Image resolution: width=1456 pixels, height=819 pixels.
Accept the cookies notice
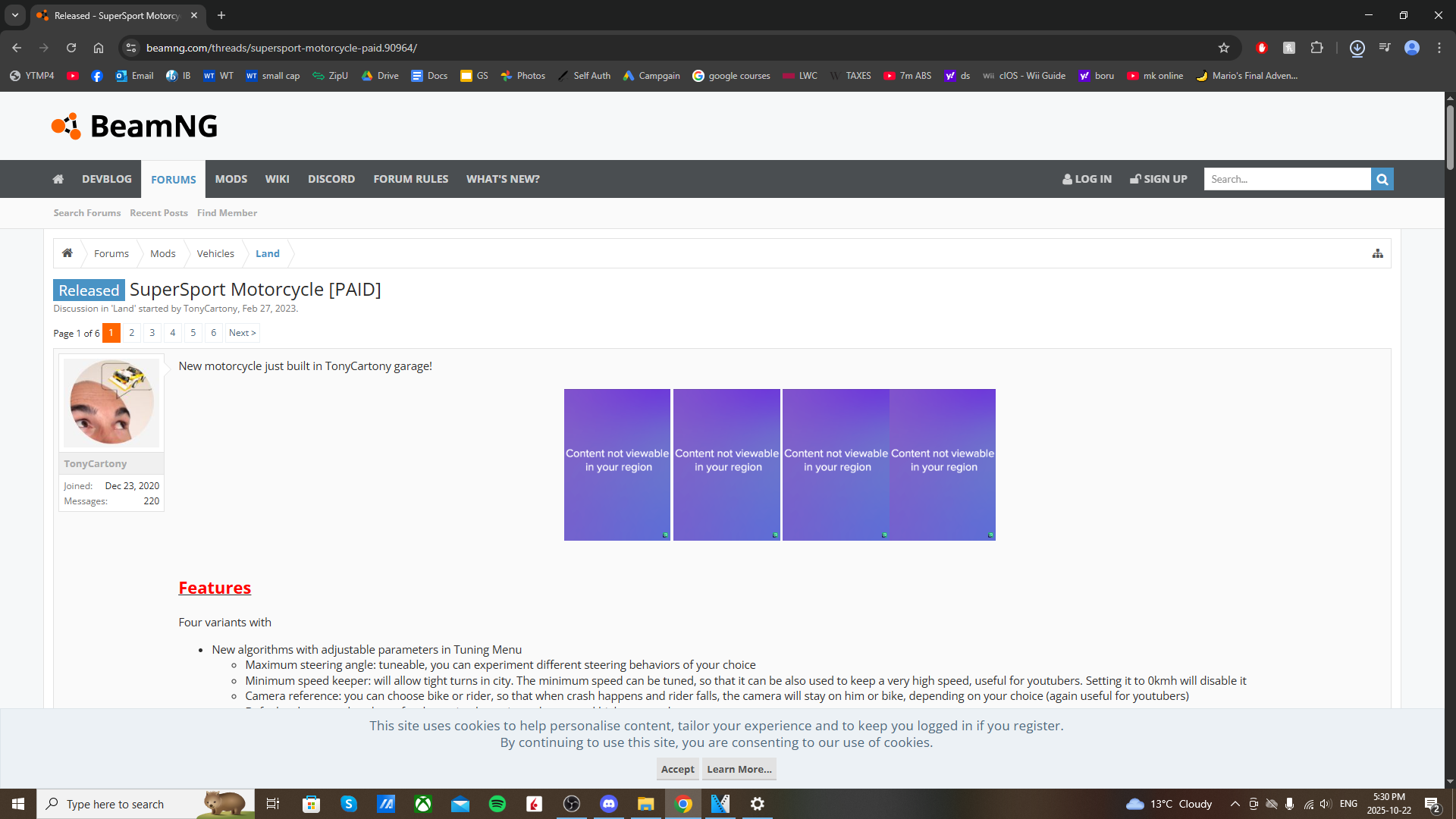pyautogui.click(x=677, y=769)
